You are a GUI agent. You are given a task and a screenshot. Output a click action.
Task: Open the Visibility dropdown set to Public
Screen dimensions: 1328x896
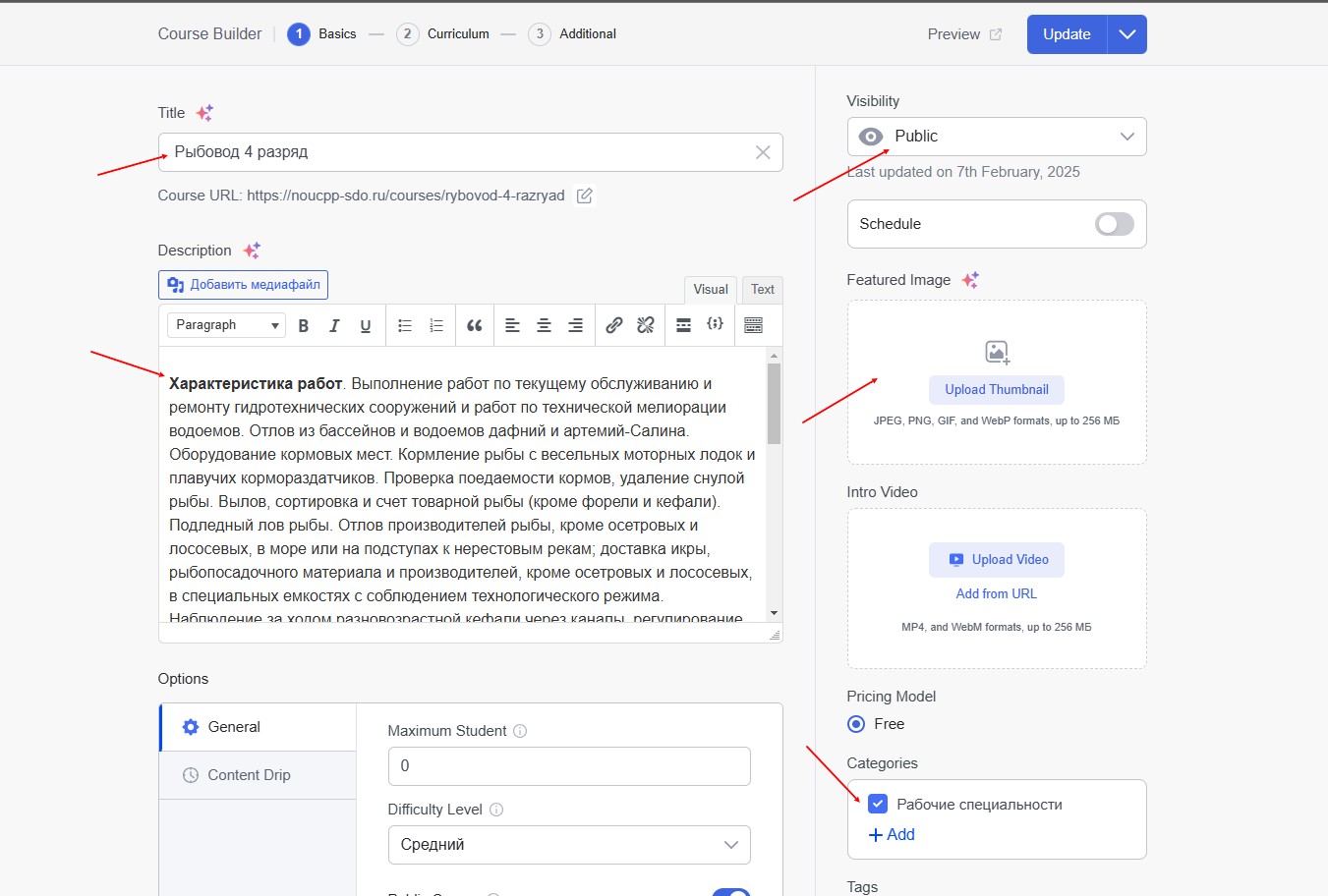coord(996,137)
